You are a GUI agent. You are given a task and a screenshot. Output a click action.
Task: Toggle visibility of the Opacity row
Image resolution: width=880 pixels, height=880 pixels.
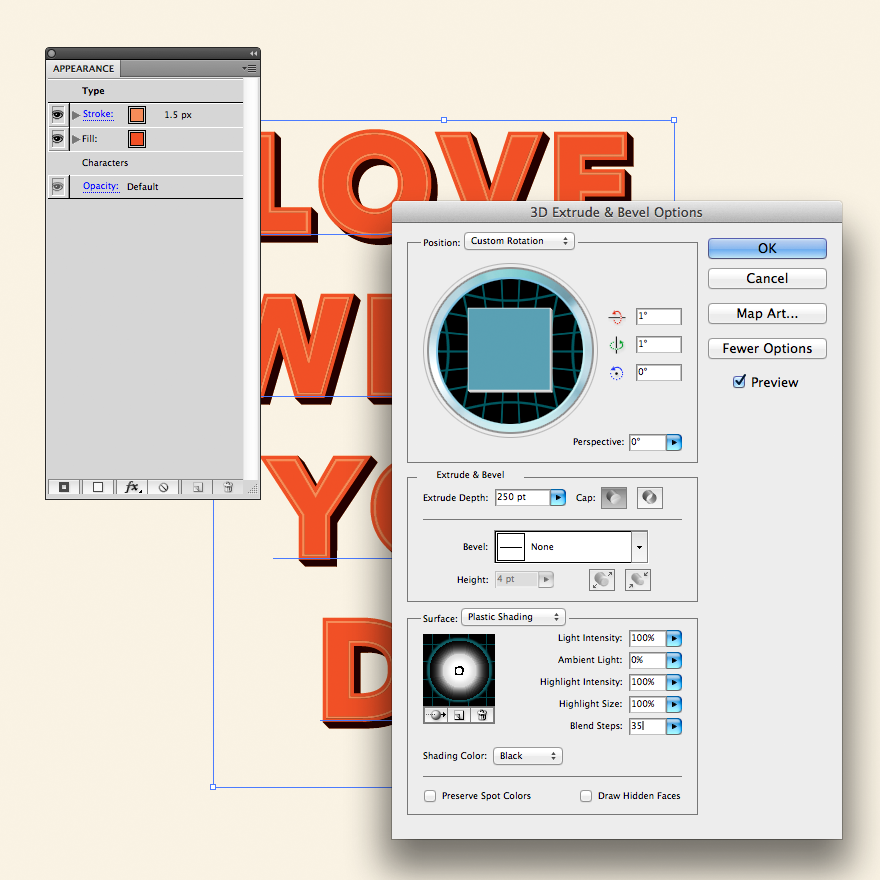[x=58, y=186]
